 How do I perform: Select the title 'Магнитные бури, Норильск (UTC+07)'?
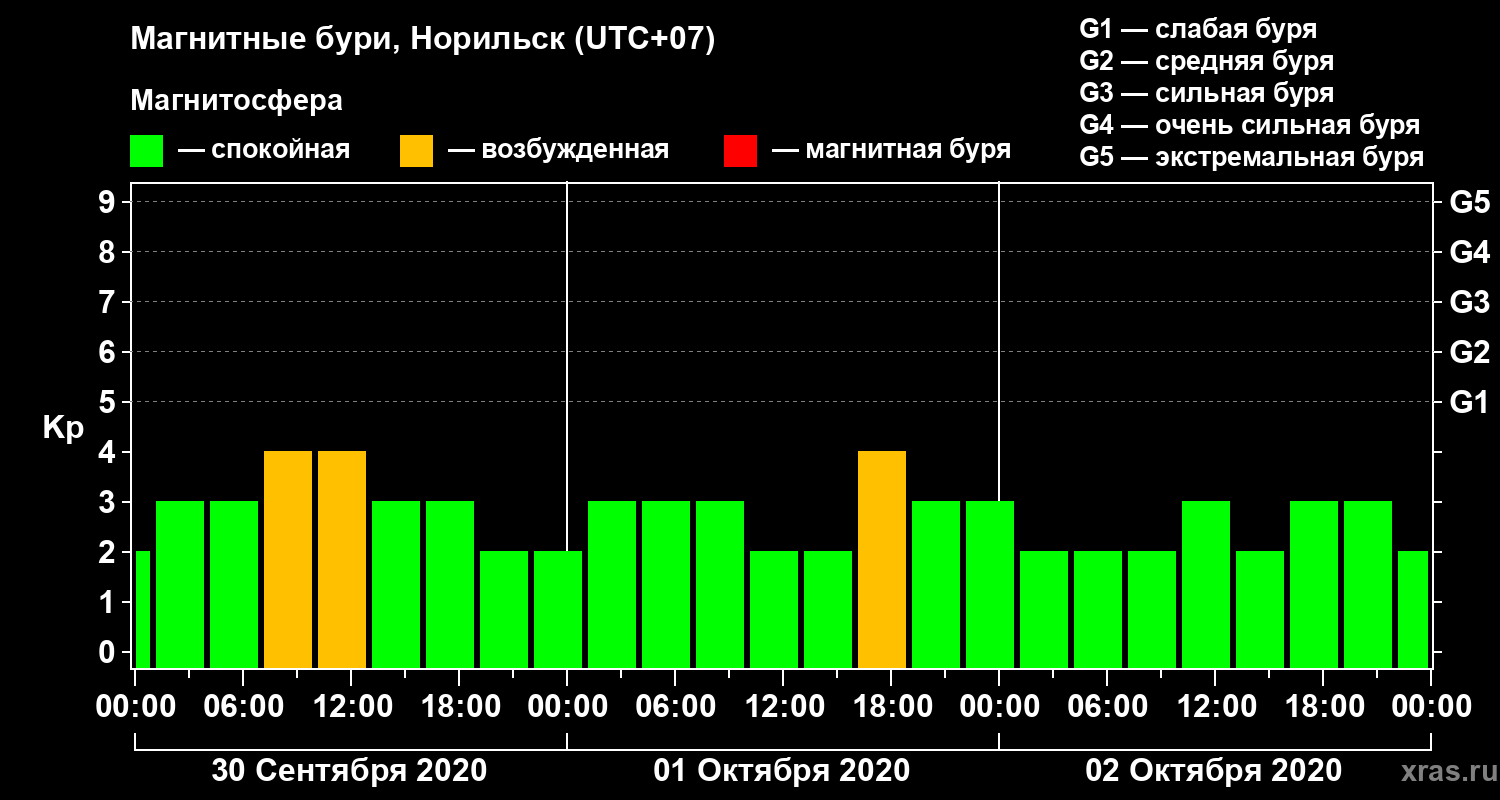pos(423,40)
